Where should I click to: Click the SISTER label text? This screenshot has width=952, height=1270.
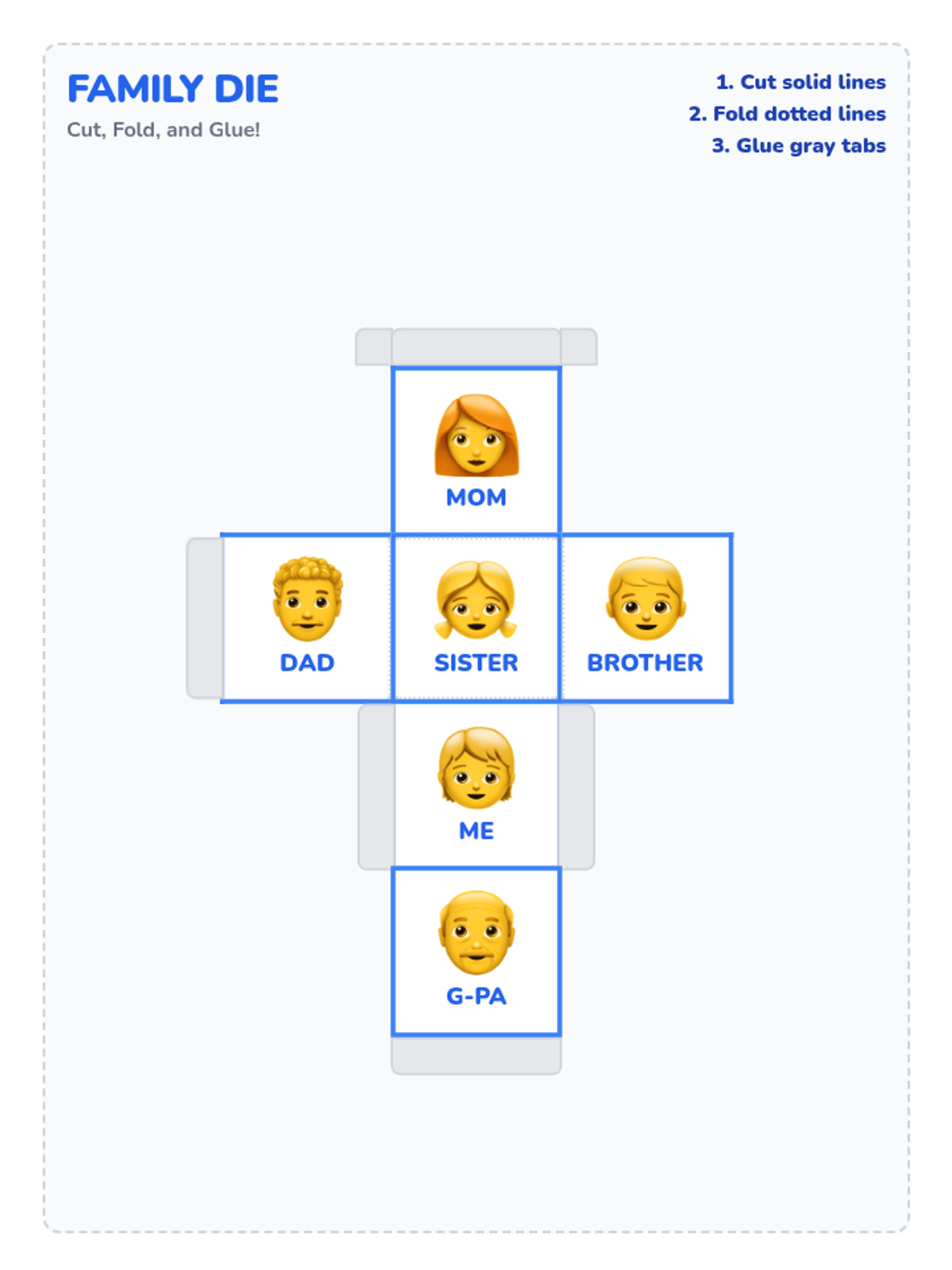(476, 663)
